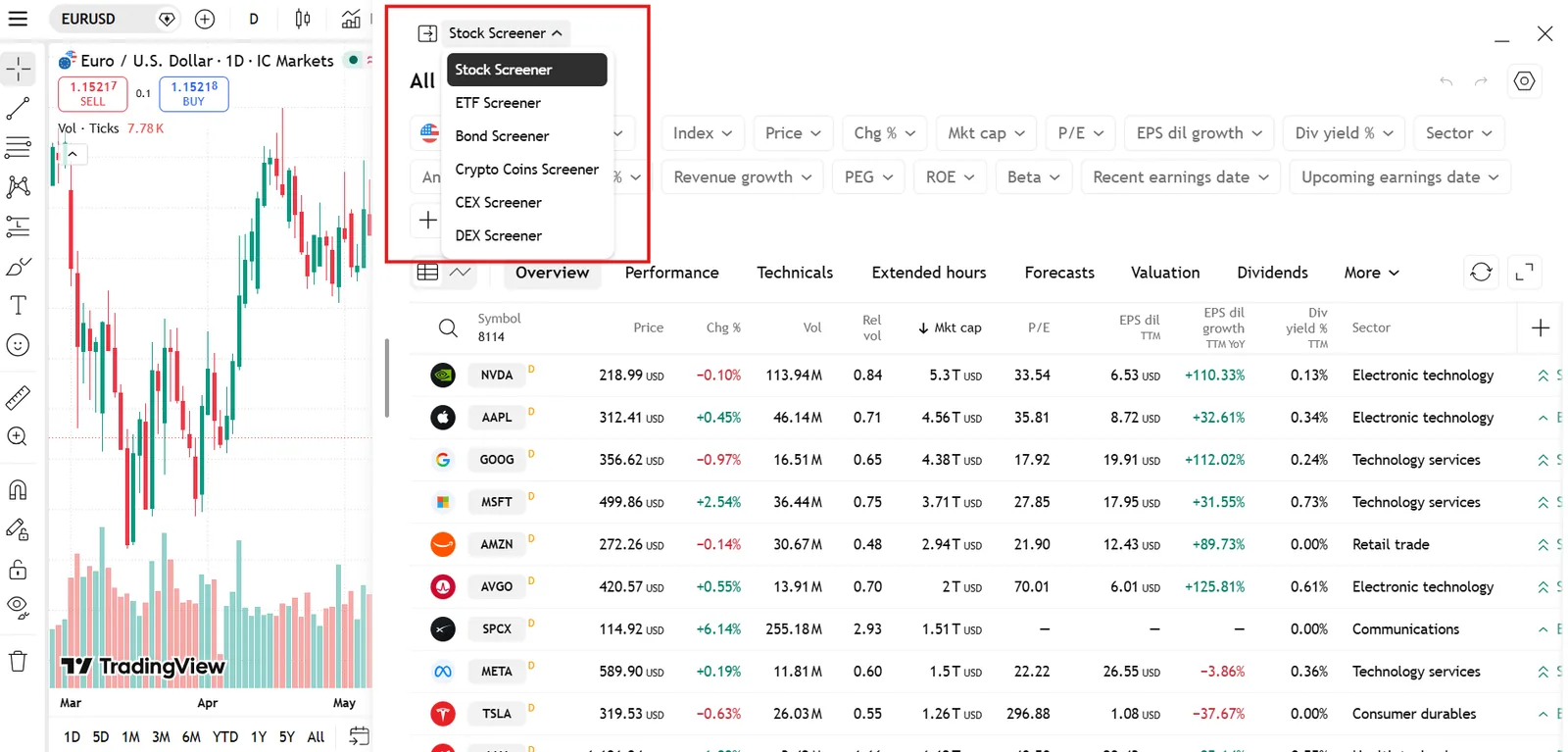Viewport: 1568px width, 752px height.
Task: Choose ETF Screener from the menu
Action: (x=526, y=103)
